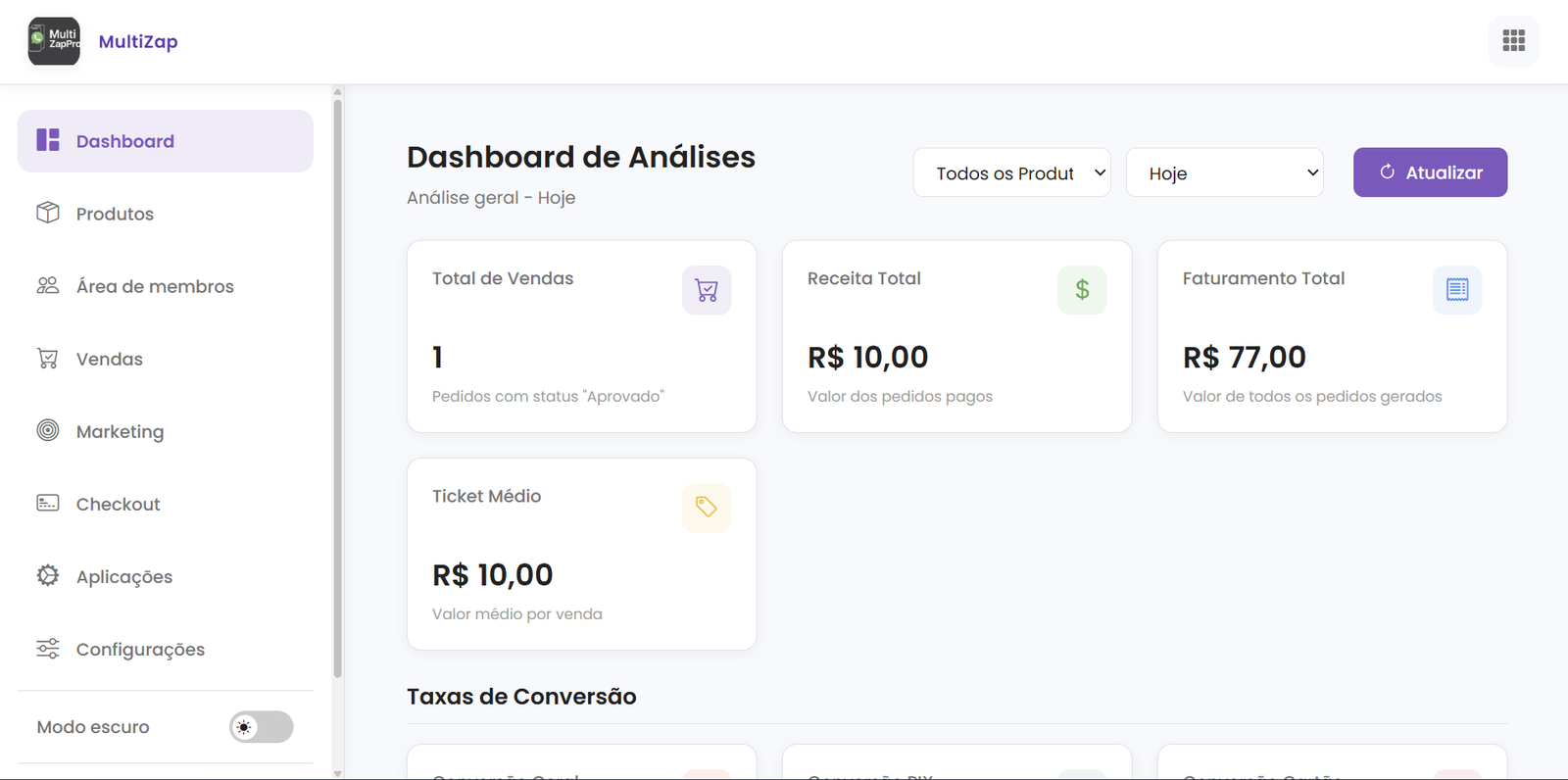Viewport: 1568px width, 780px height.
Task: Open Área de membros via the people icon
Action: coord(47,285)
